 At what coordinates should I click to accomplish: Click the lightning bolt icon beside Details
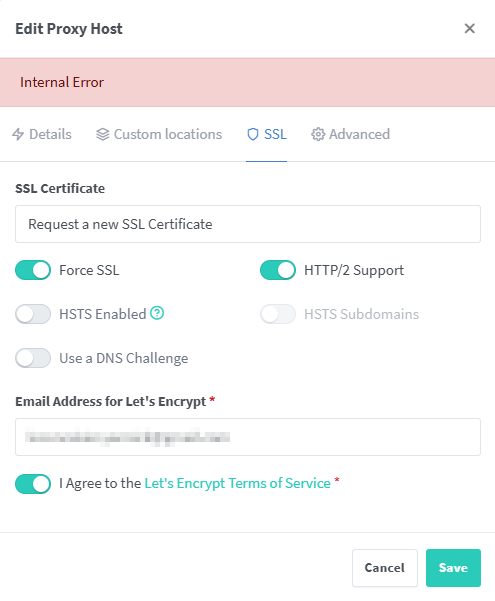(18, 134)
